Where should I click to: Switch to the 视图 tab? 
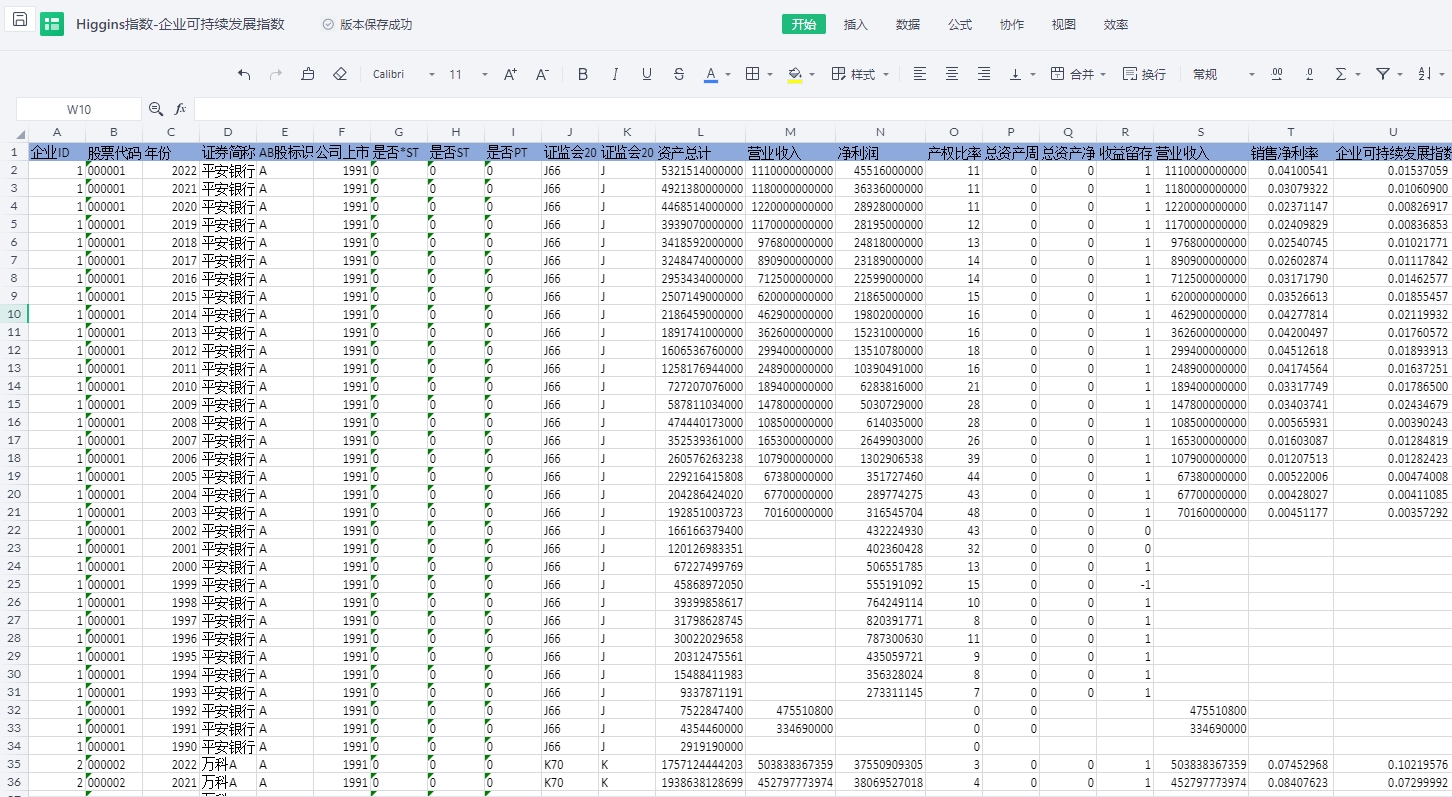point(1064,25)
